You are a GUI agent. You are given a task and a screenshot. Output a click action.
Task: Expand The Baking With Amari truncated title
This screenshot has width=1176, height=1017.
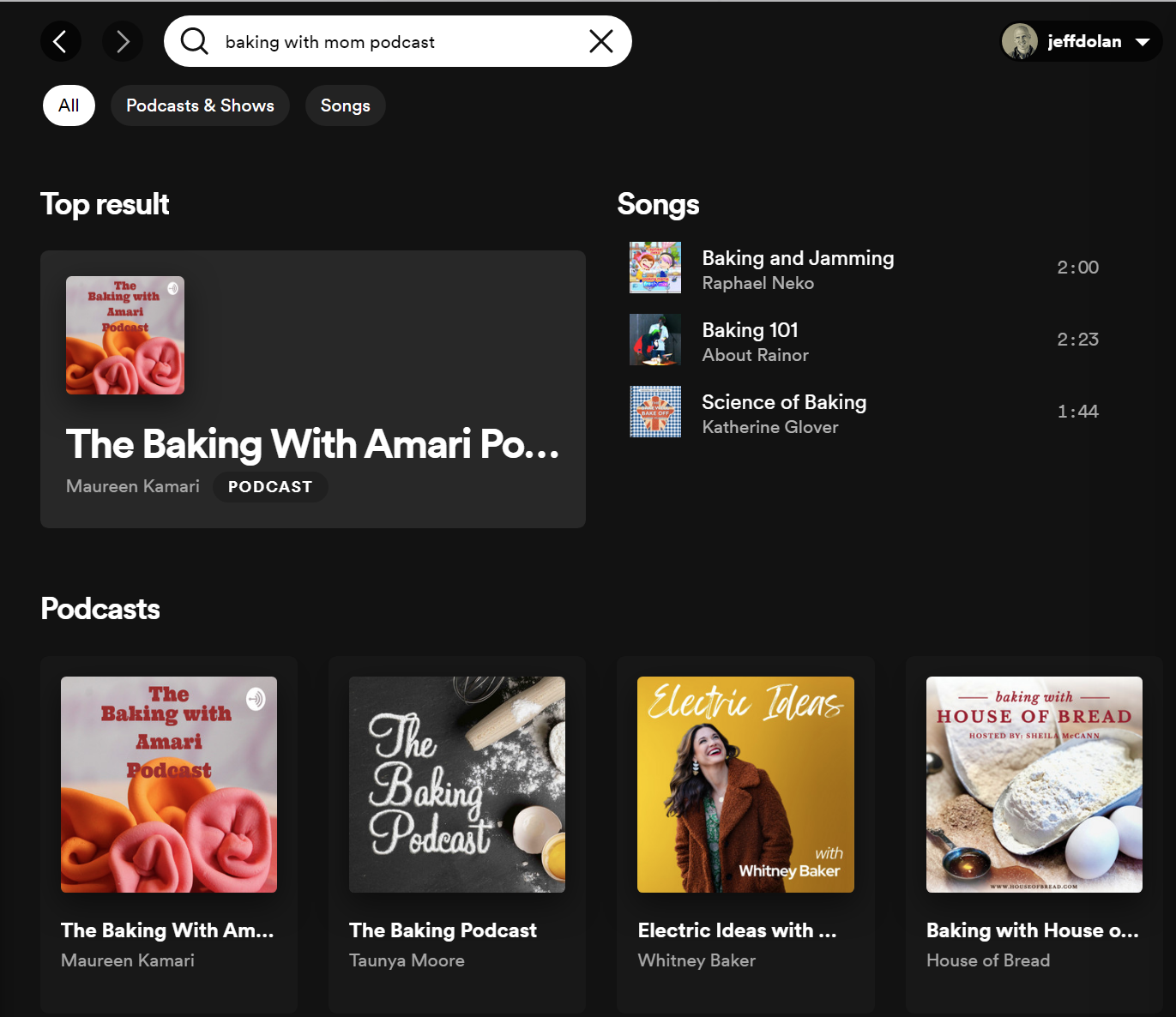[x=312, y=444]
